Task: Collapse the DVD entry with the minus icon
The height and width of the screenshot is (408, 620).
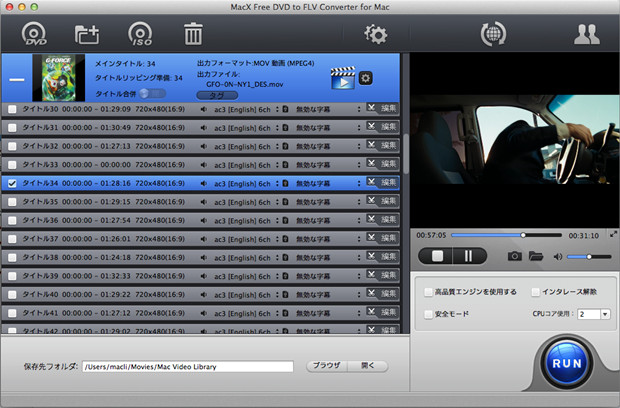Action: point(17,79)
